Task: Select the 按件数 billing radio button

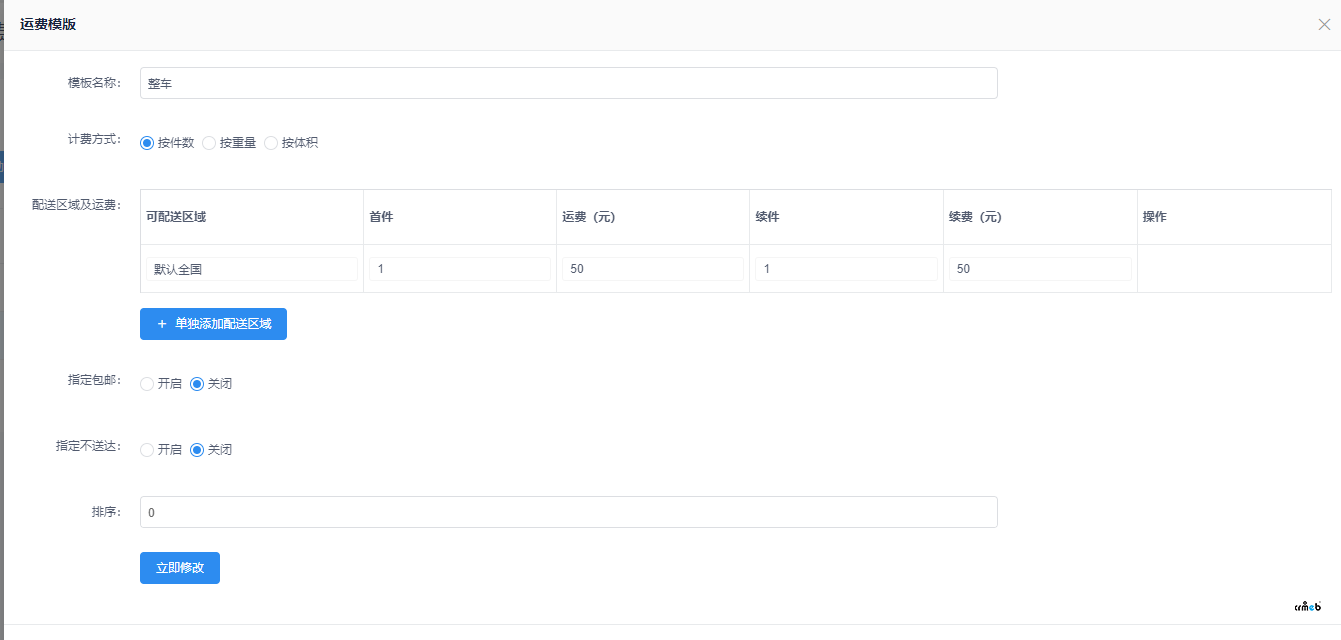Action: pyautogui.click(x=147, y=143)
